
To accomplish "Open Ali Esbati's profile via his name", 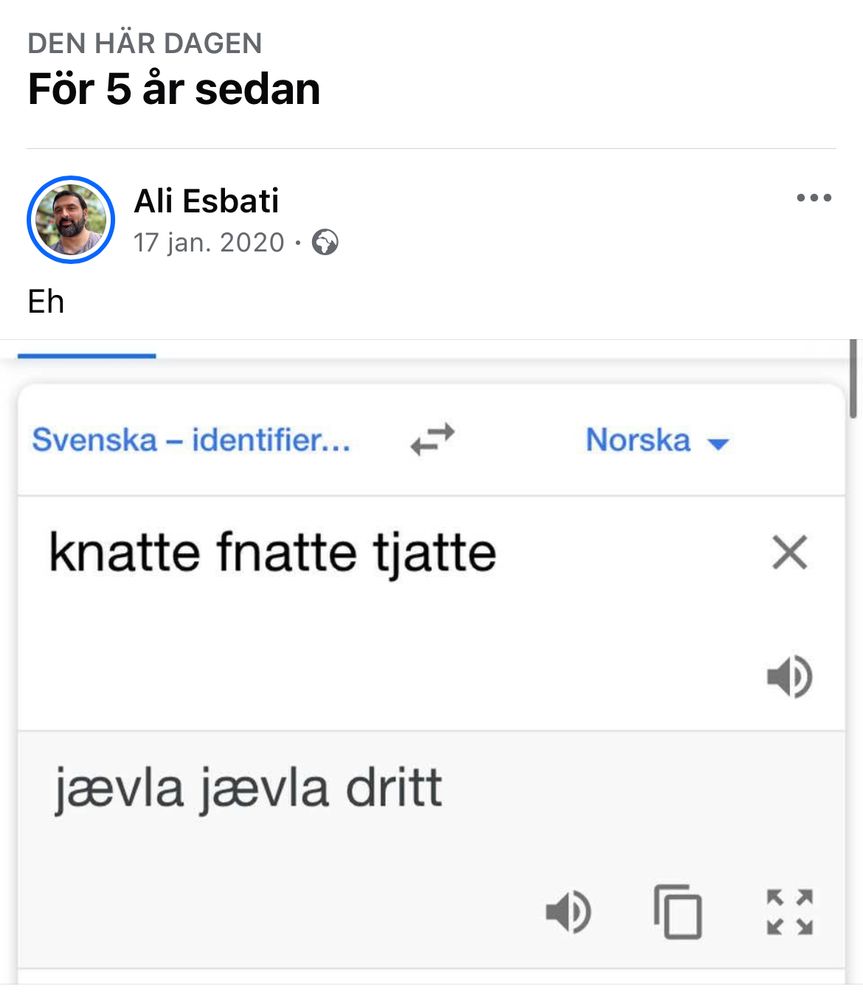I will click(207, 200).
